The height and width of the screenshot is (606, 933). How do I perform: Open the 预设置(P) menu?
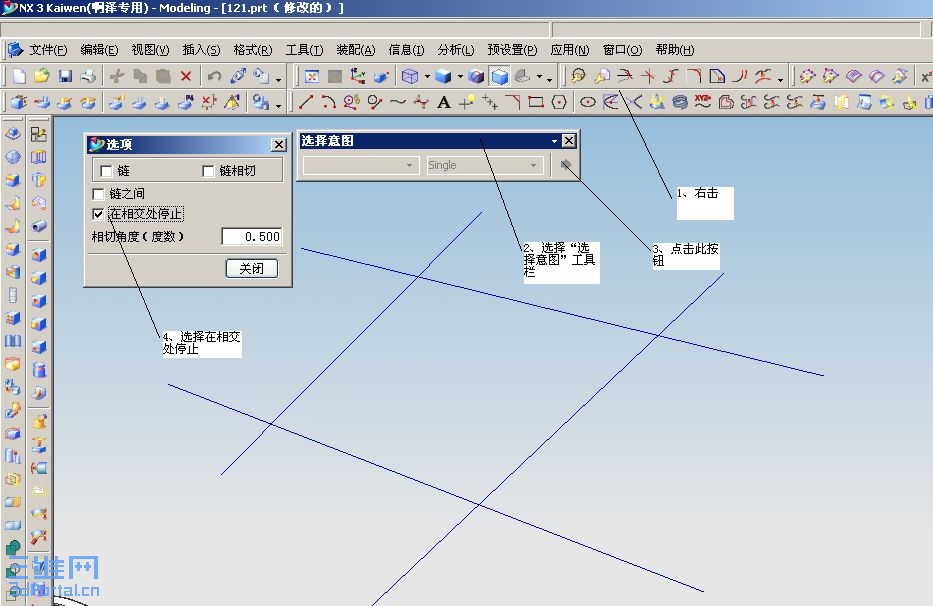(512, 50)
